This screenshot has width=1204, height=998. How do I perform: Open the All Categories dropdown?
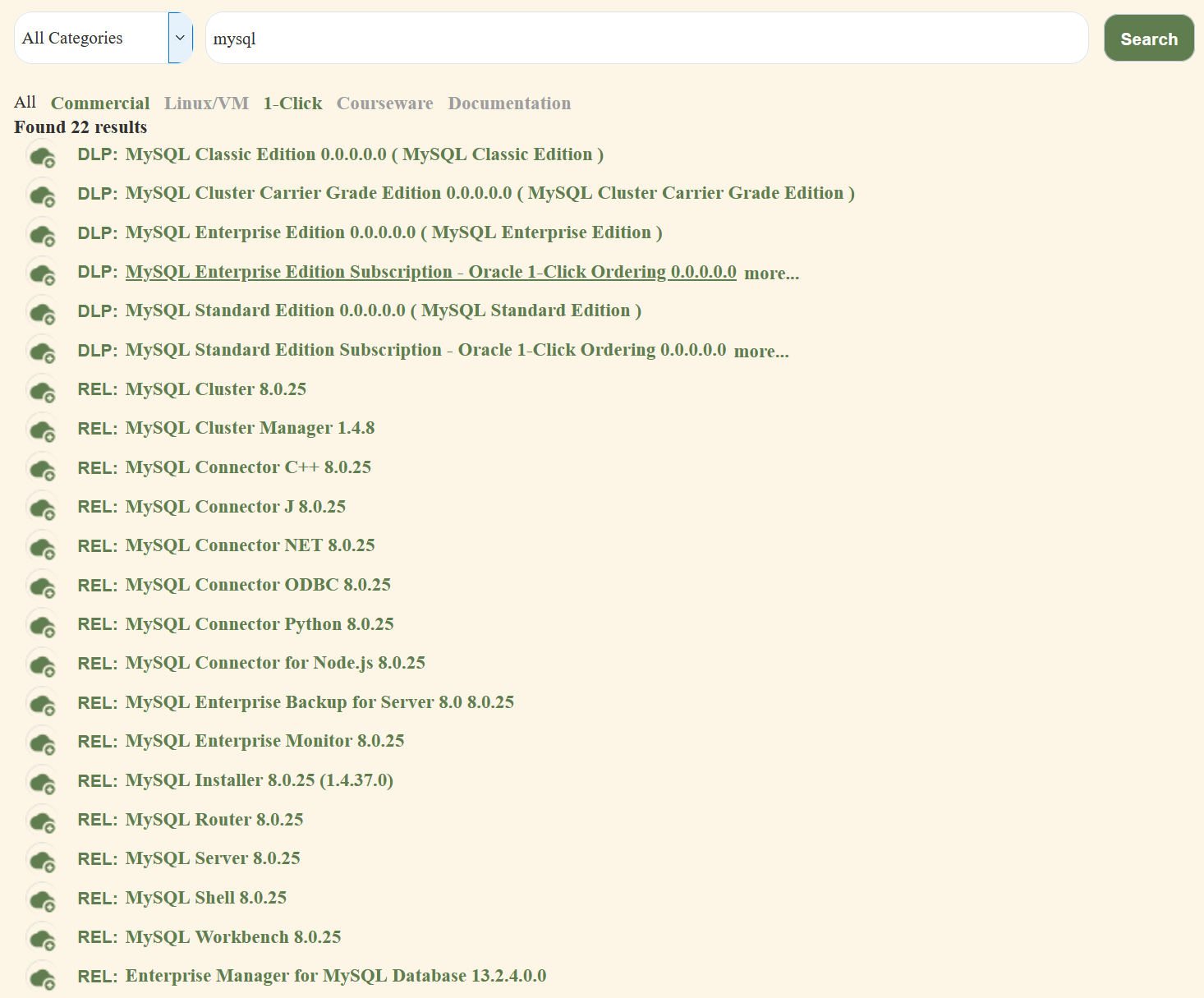(x=103, y=38)
